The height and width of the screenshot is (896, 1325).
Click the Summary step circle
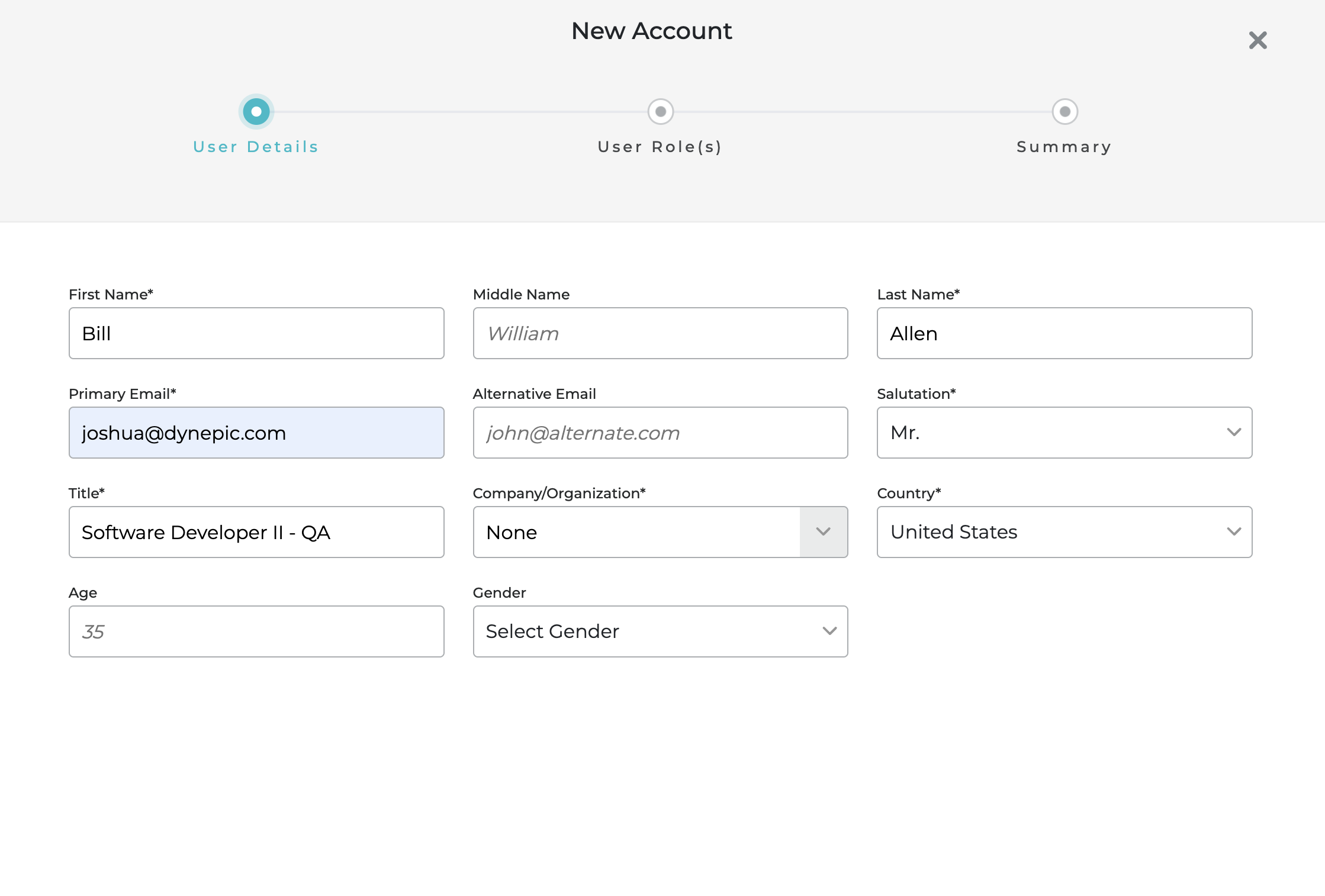pyautogui.click(x=1064, y=111)
